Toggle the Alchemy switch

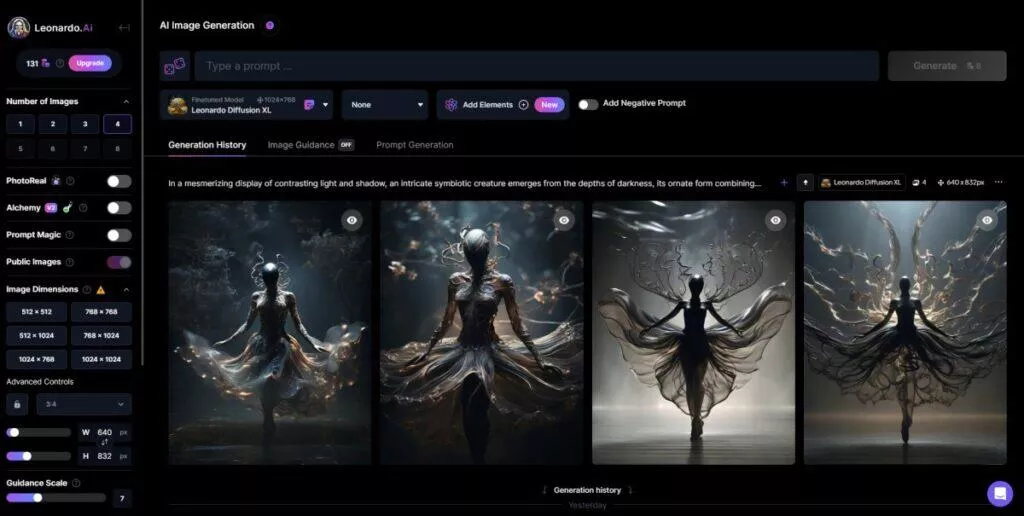point(119,208)
